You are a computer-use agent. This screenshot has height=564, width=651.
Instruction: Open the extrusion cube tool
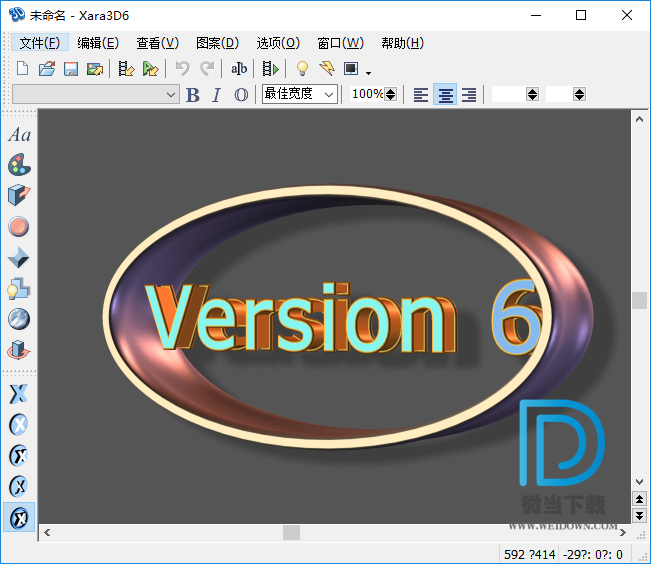point(19,195)
